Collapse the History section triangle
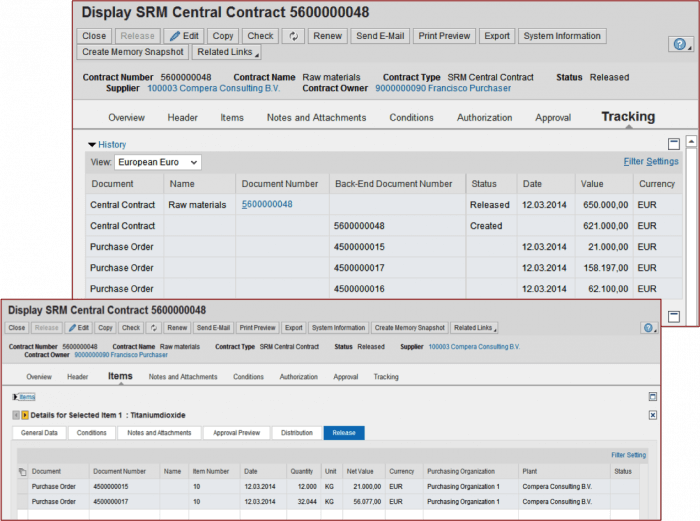This screenshot has width=700, height=521. 92,145
